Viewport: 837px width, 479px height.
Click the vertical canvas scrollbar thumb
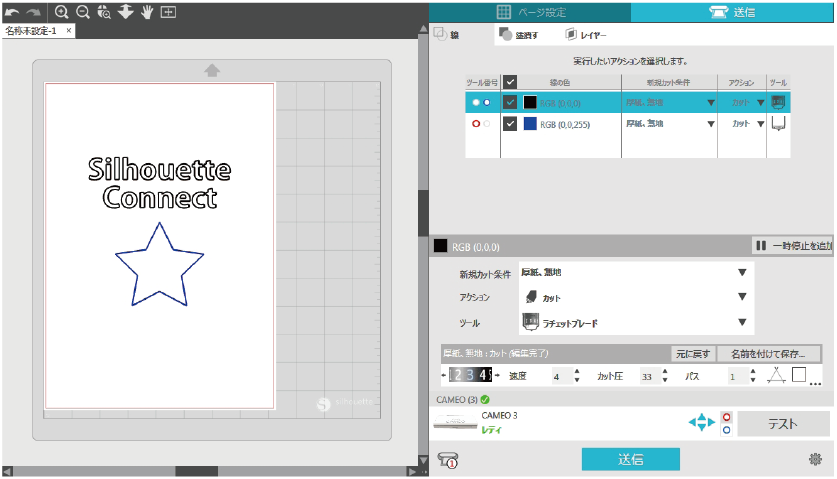point(423,213)
